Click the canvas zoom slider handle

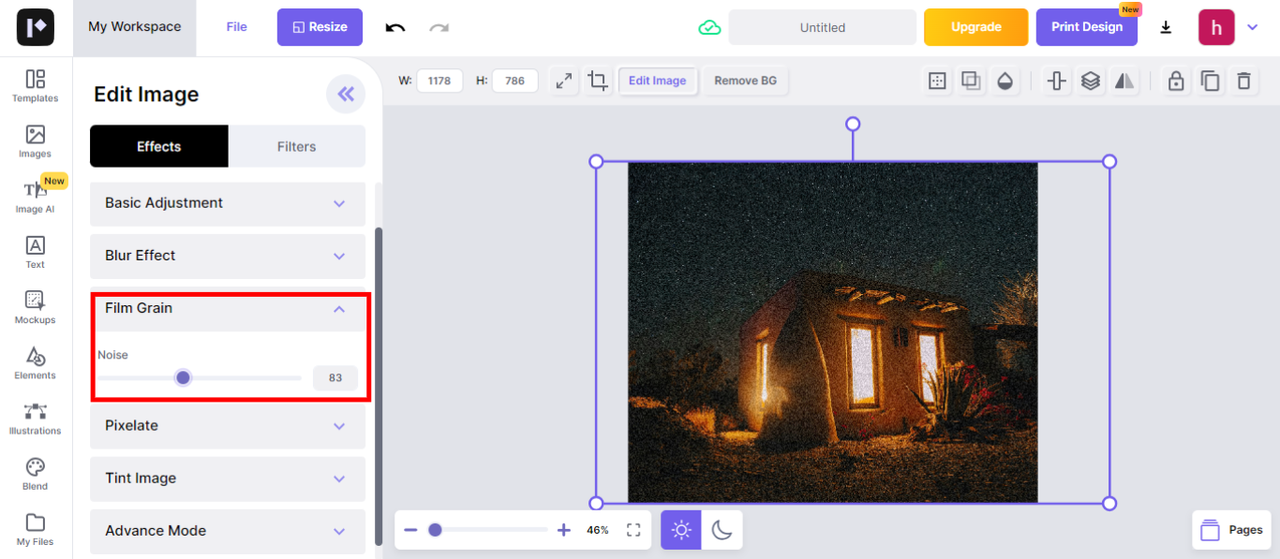(x=435, y=530)
